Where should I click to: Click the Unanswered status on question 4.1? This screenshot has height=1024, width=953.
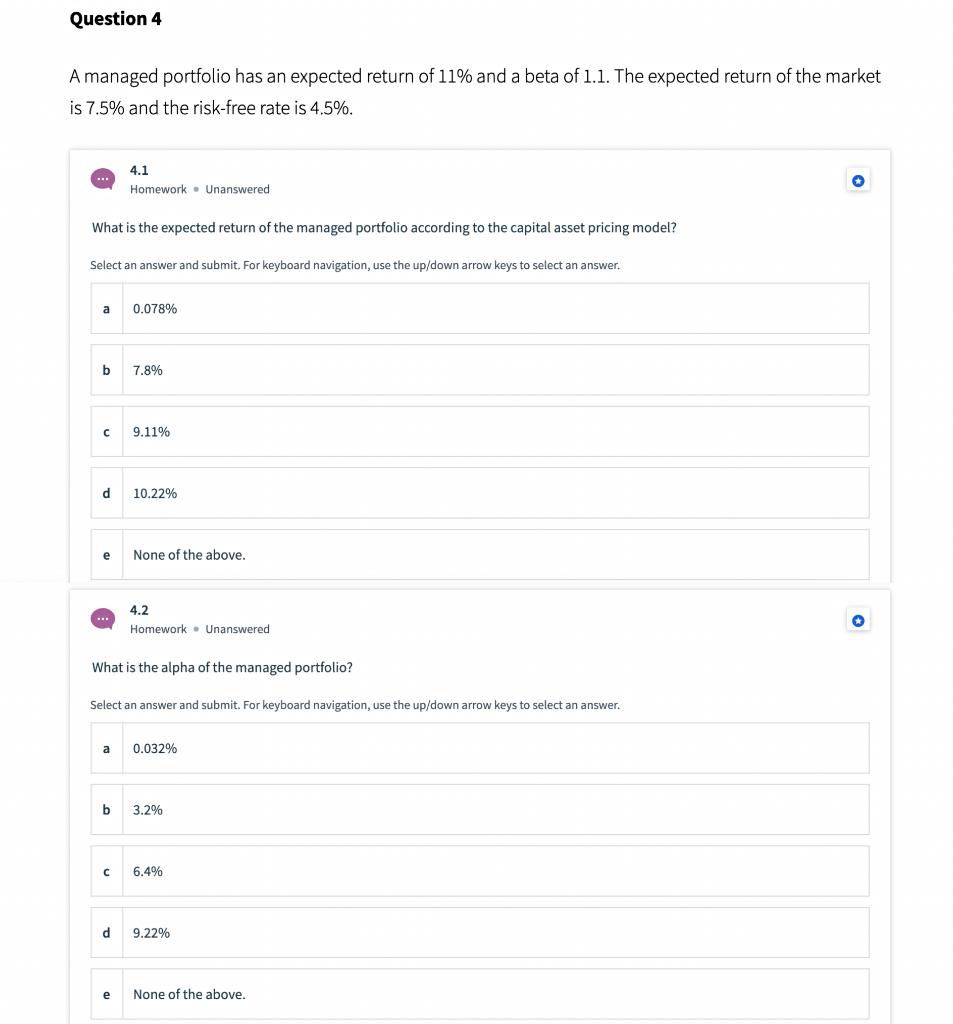click(237, 189)
